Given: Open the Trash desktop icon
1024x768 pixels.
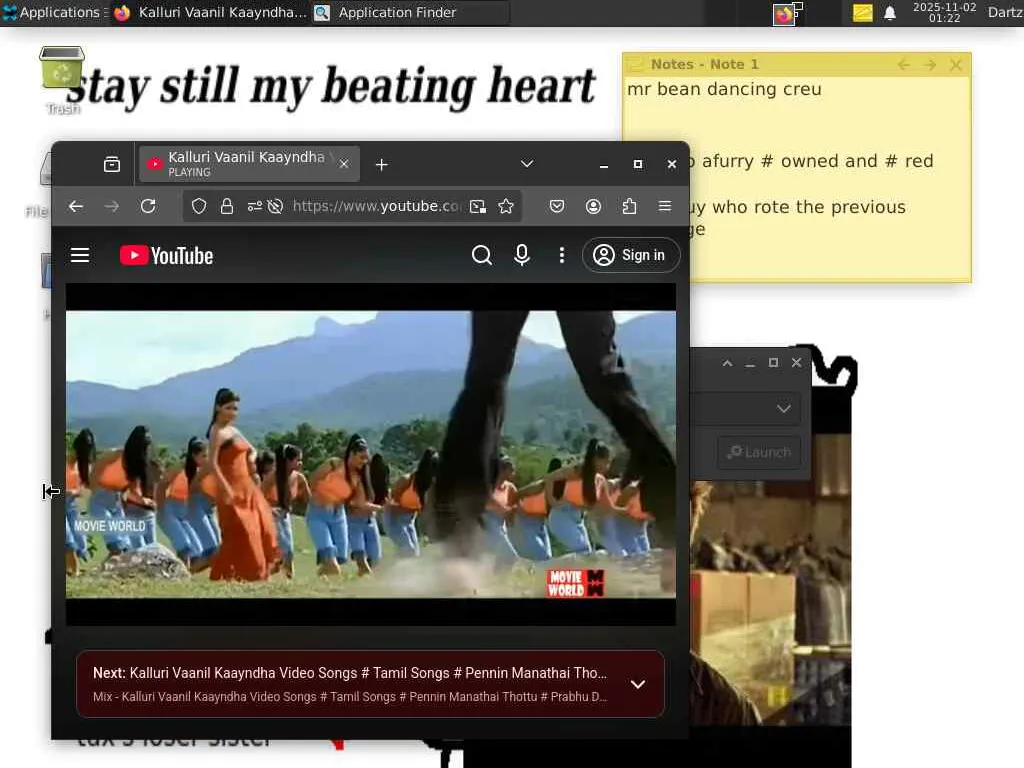Looking at the screenshot, I should [x=62, y=78].
